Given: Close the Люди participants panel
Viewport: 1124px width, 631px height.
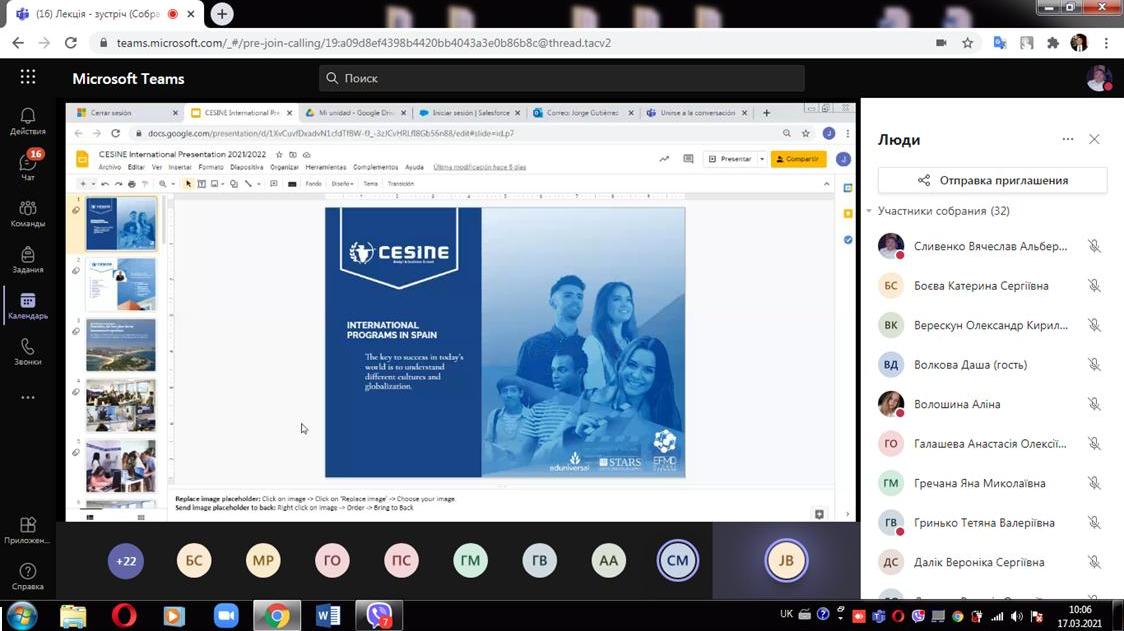Looking at the screenshot, I should [x=1094, y=139].
